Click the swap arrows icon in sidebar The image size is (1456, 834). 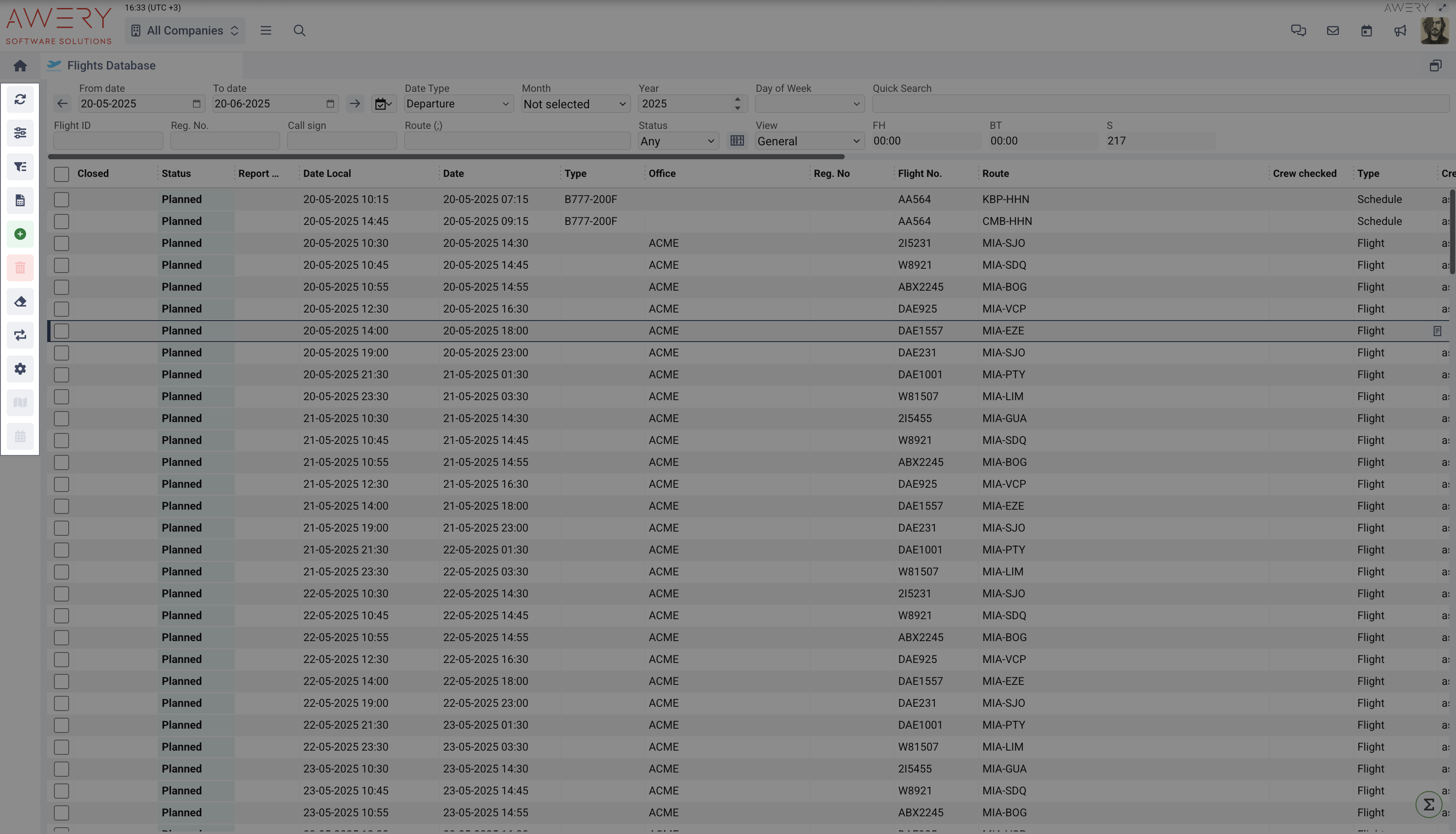point(20,335)
